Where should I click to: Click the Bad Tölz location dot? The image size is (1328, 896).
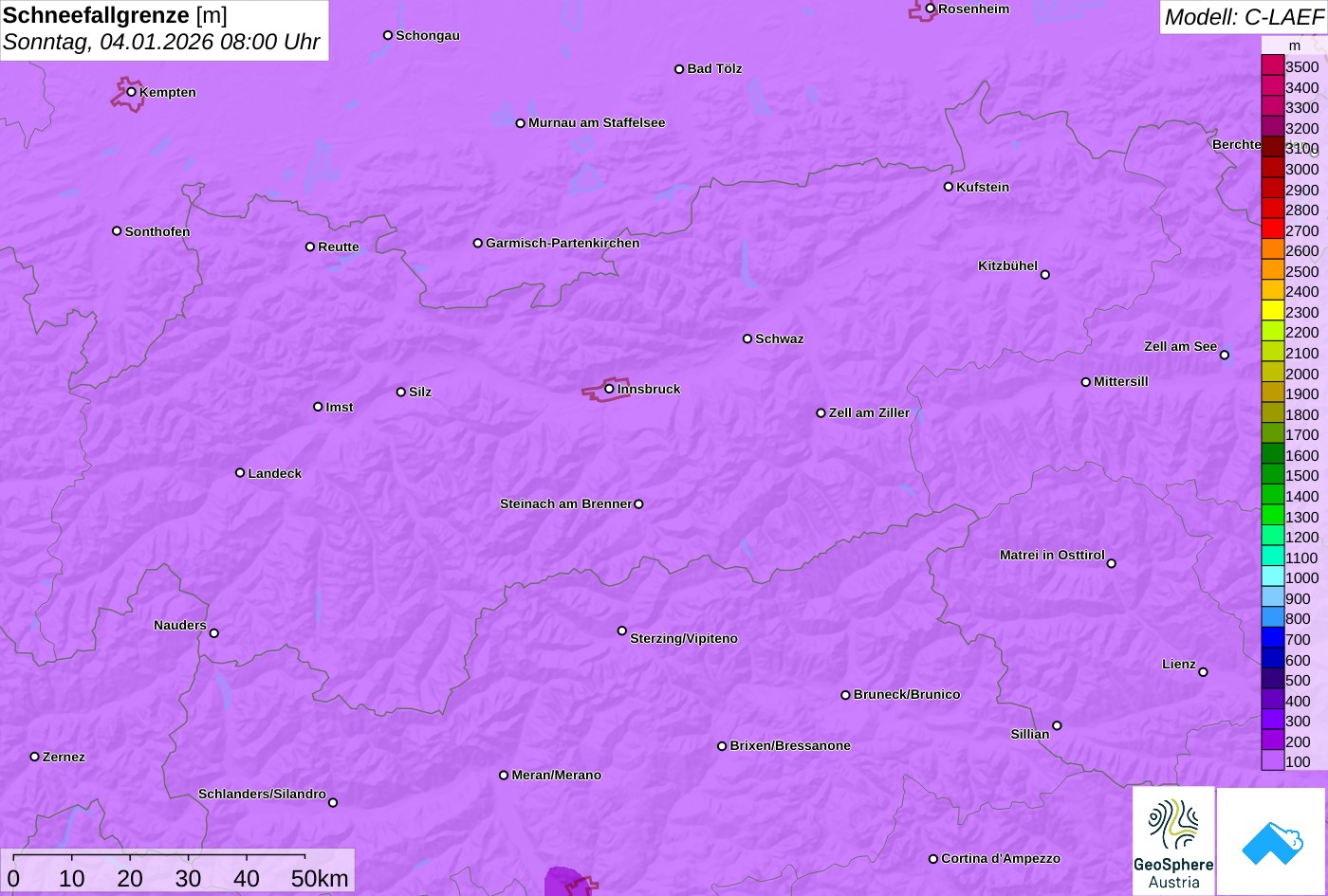click(x=679, y=69)
